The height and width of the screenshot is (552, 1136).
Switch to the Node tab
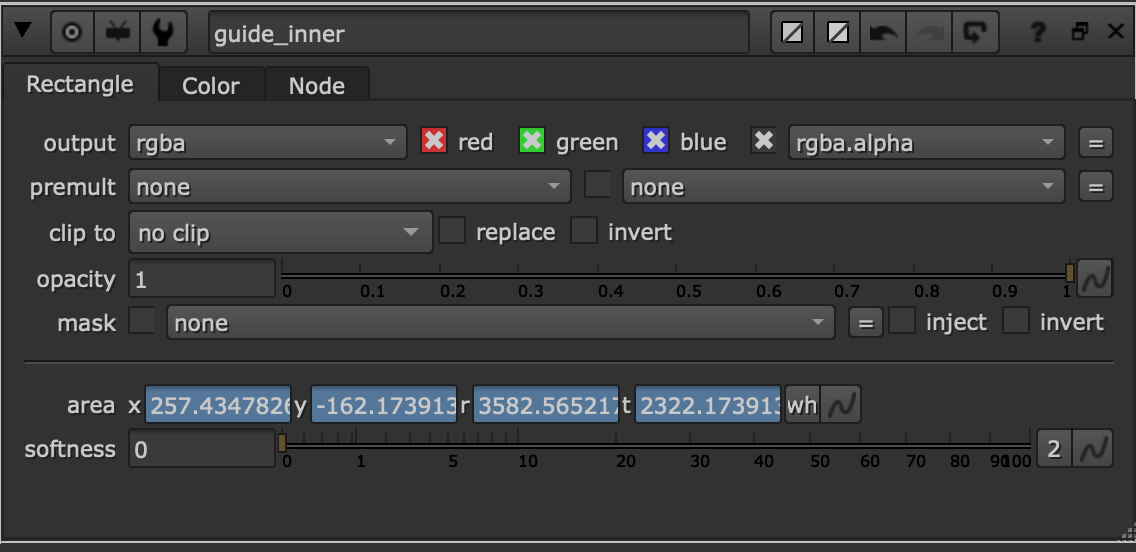317,86
